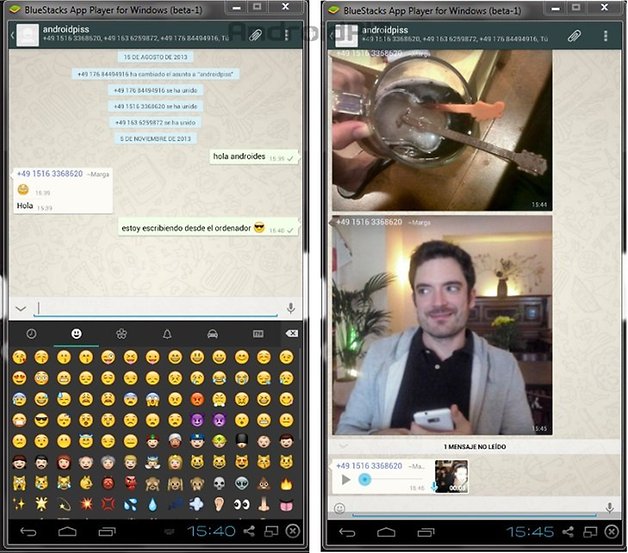Viewport: 628px width, 553px height.
Task: Insert the guardsman black hat emoji
Action: point(242,441)
